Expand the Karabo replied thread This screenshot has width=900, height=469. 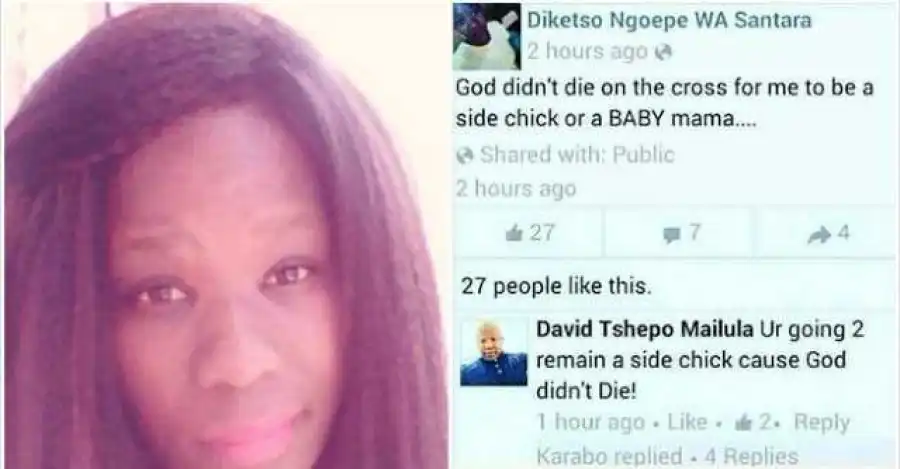609,457
